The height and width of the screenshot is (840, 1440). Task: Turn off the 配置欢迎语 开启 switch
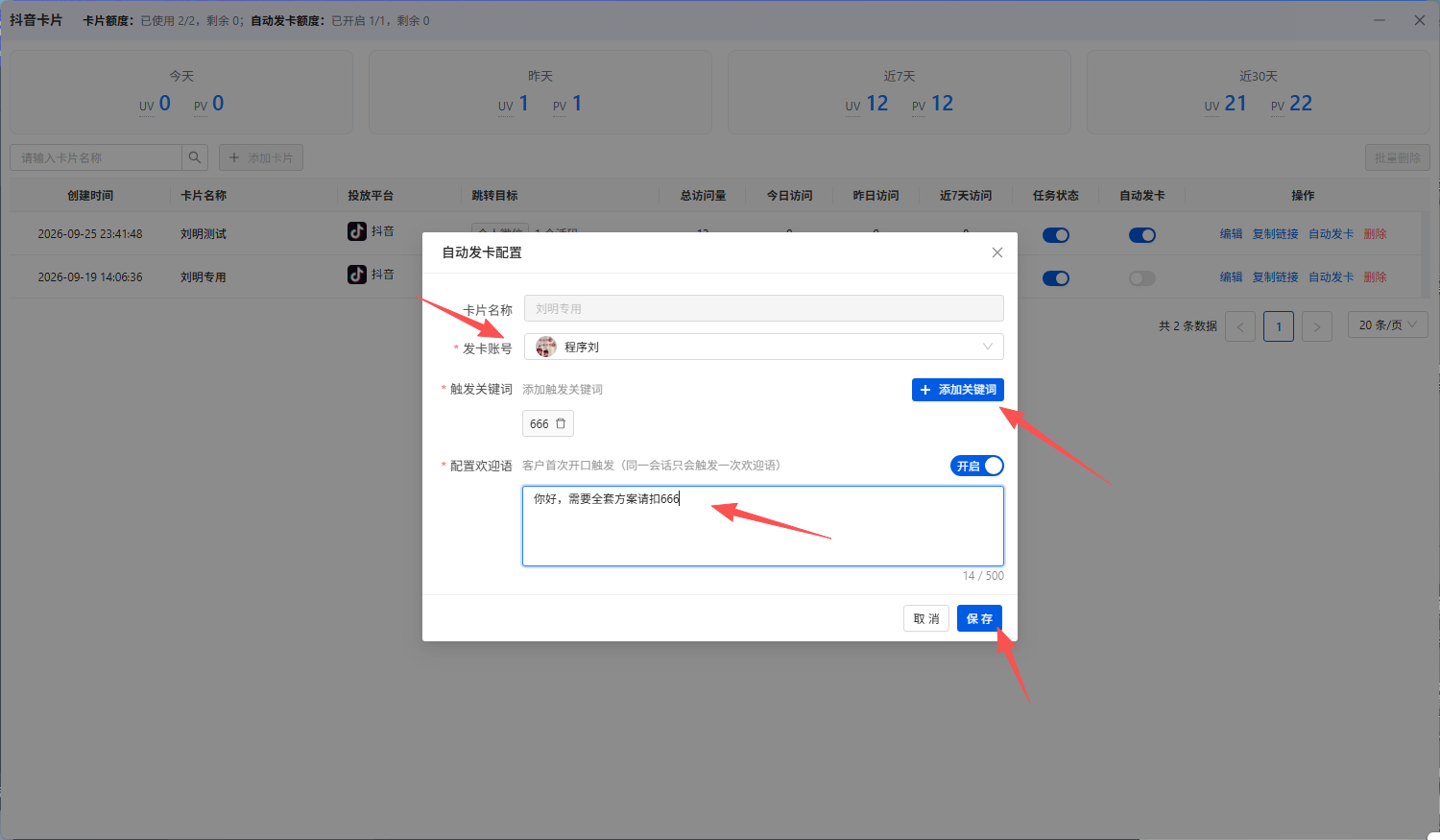[977, 466]
